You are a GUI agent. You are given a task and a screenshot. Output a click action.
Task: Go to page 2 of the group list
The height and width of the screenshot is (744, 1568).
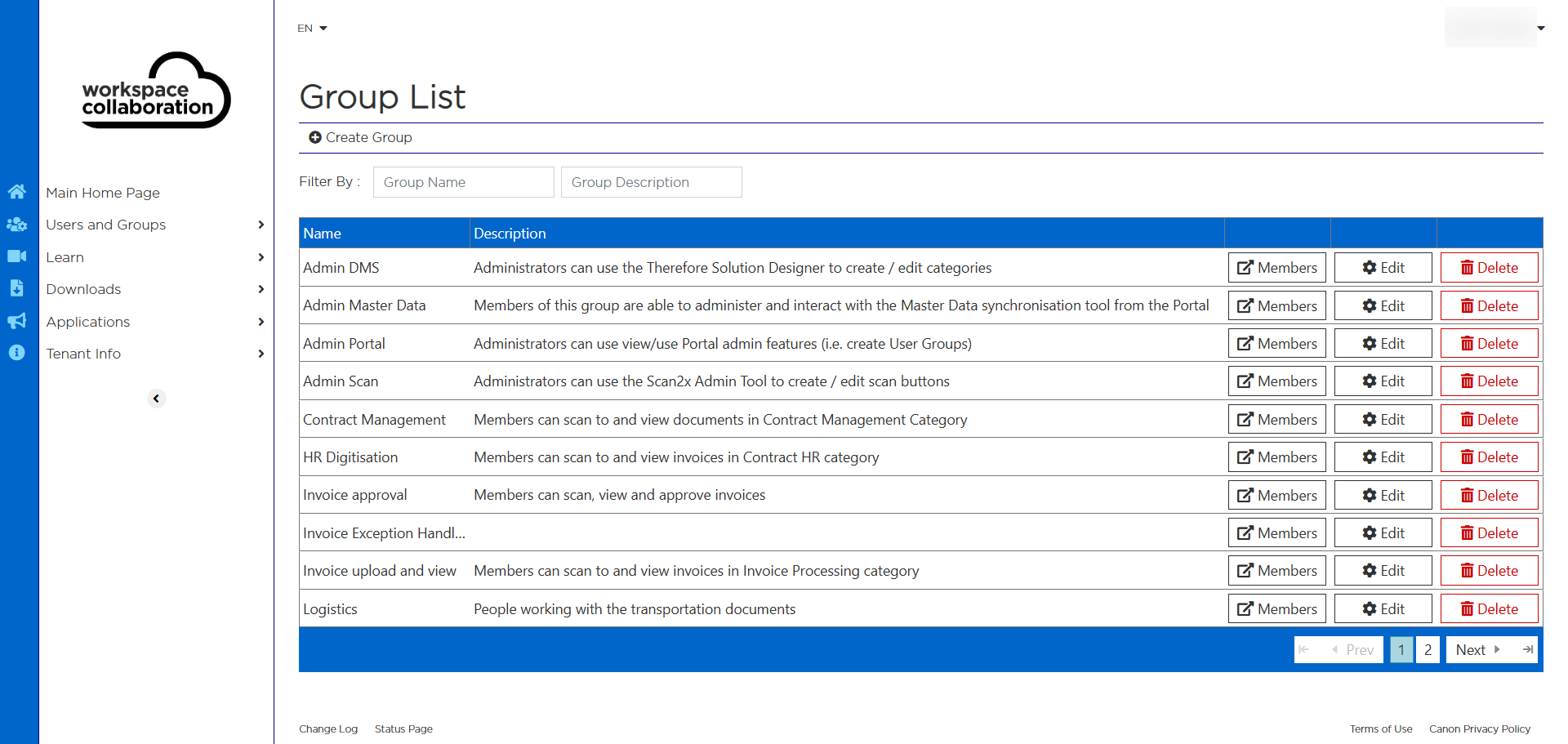point(1428,650)
